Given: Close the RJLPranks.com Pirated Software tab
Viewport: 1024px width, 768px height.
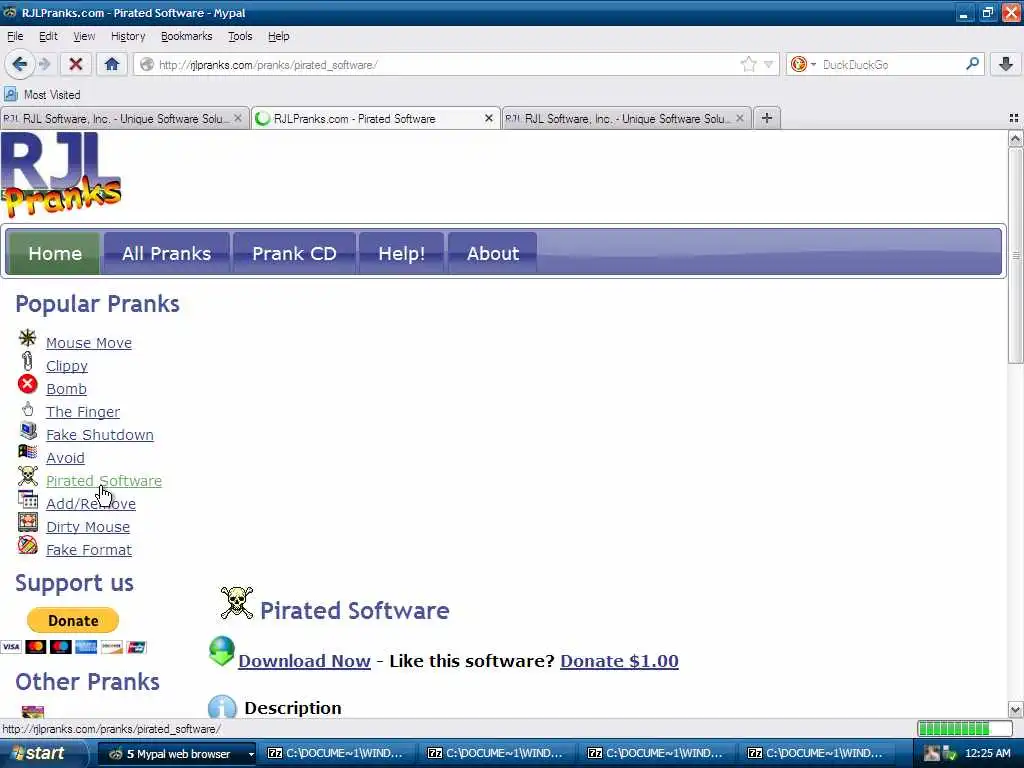Looking at the screenshot, I should tap(488, 118).
